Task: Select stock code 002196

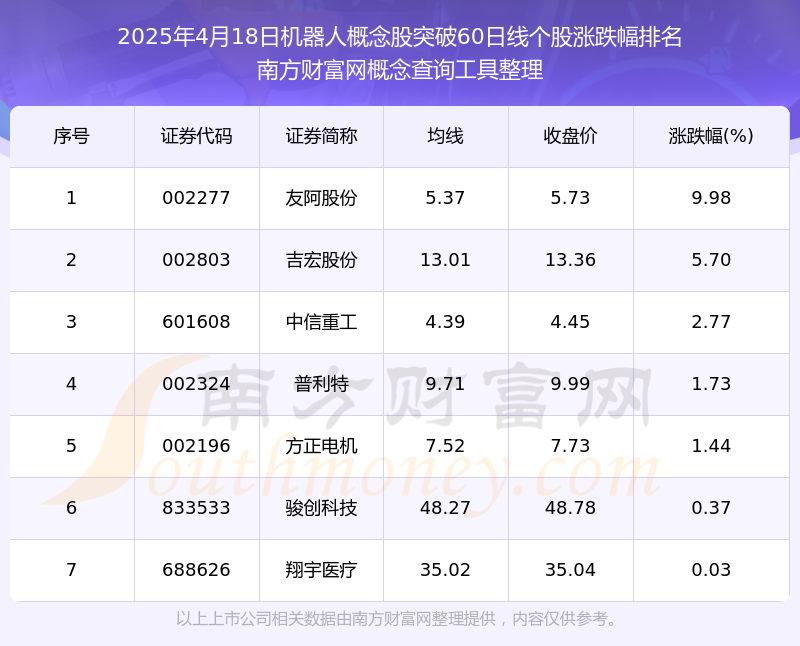Action: tap(196, 446)
